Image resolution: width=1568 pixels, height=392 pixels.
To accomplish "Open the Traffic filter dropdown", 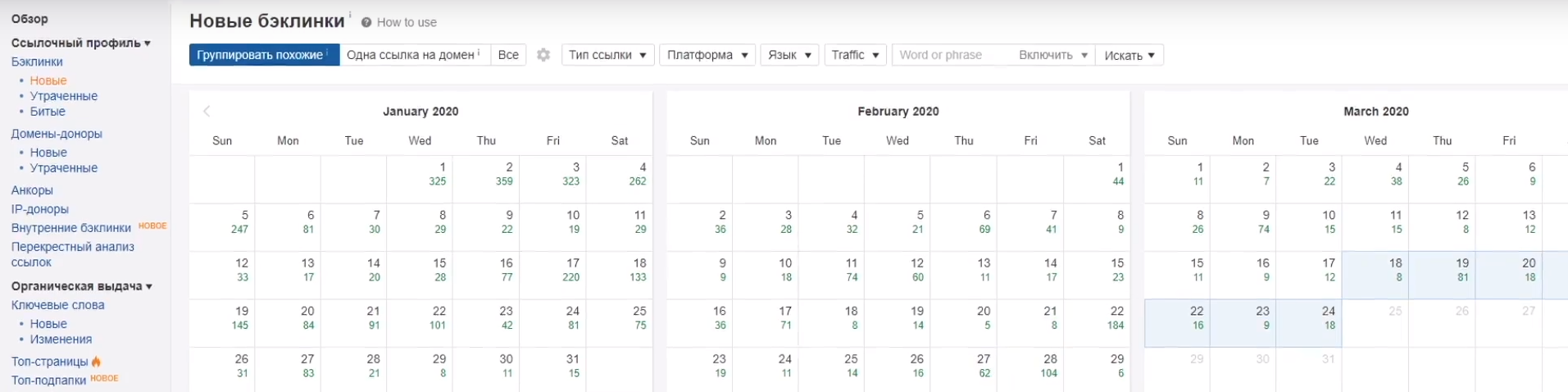I will [x=855, y=55].
